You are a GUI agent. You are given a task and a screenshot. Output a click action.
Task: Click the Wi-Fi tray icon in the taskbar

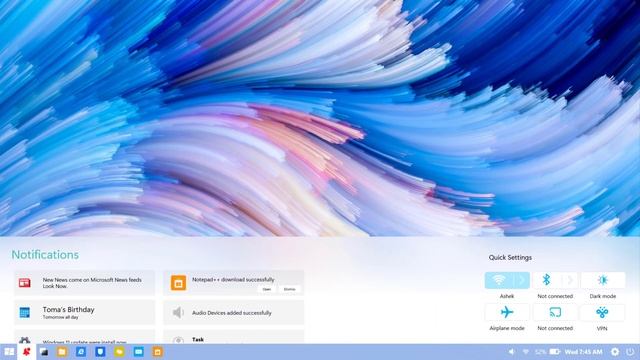coord(526,352)
